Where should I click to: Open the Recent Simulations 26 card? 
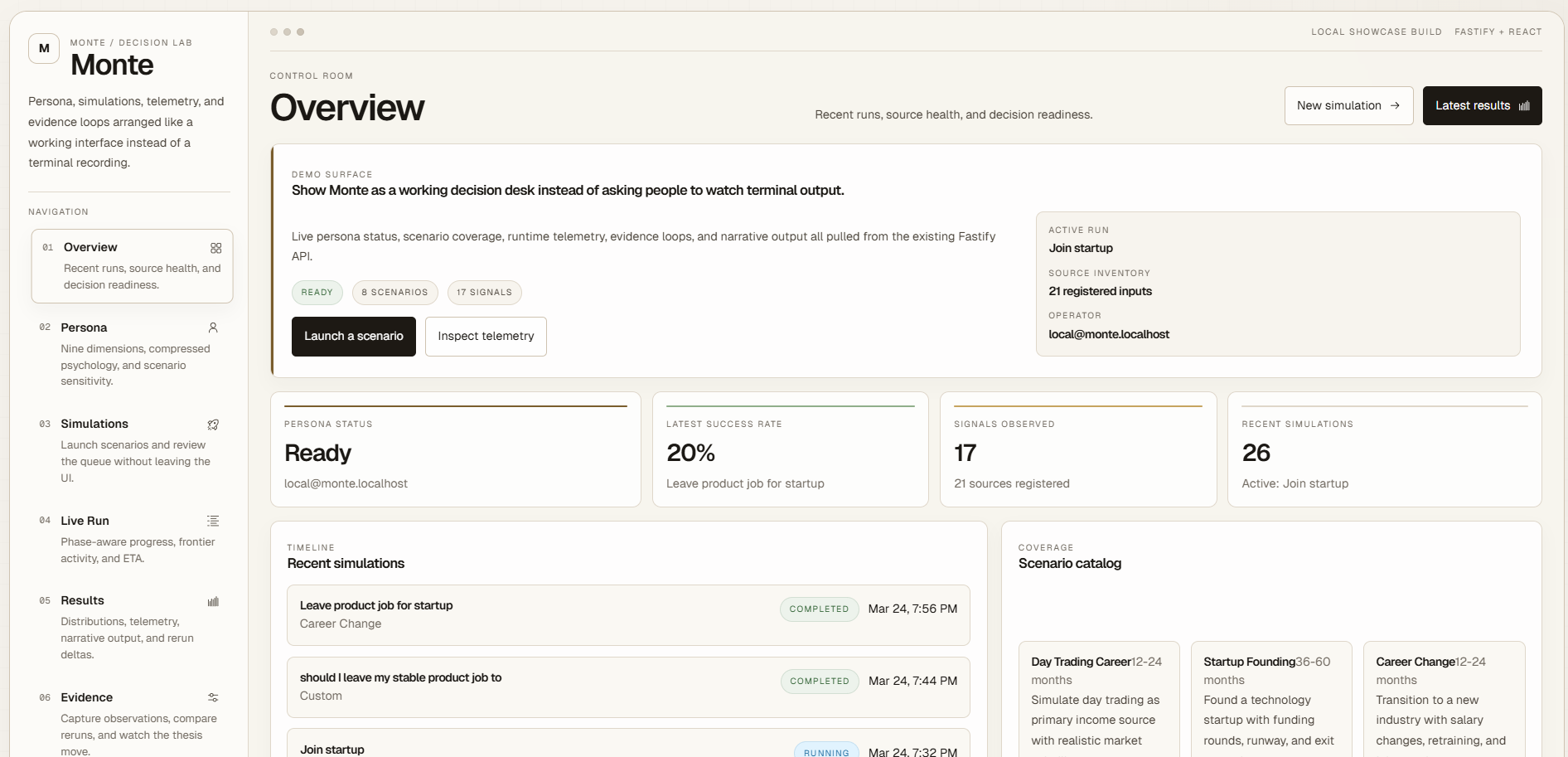(x=1385, y=449)
